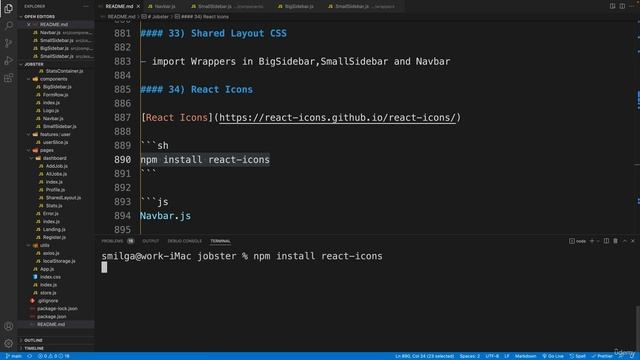Kill the terminal with trash icon
This screenshot has width=640, height=360.
point(616,241)
